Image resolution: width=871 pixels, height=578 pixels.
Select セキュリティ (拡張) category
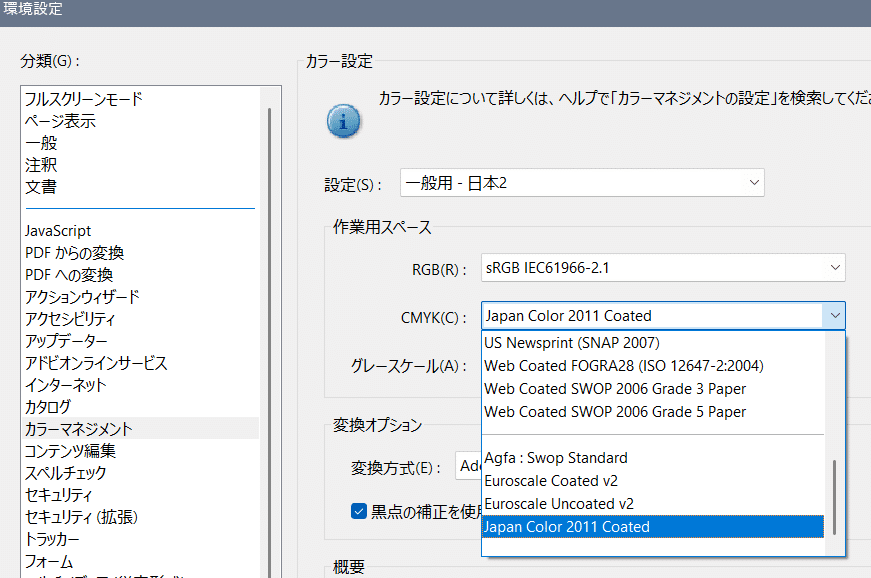(x=141, y=517)
